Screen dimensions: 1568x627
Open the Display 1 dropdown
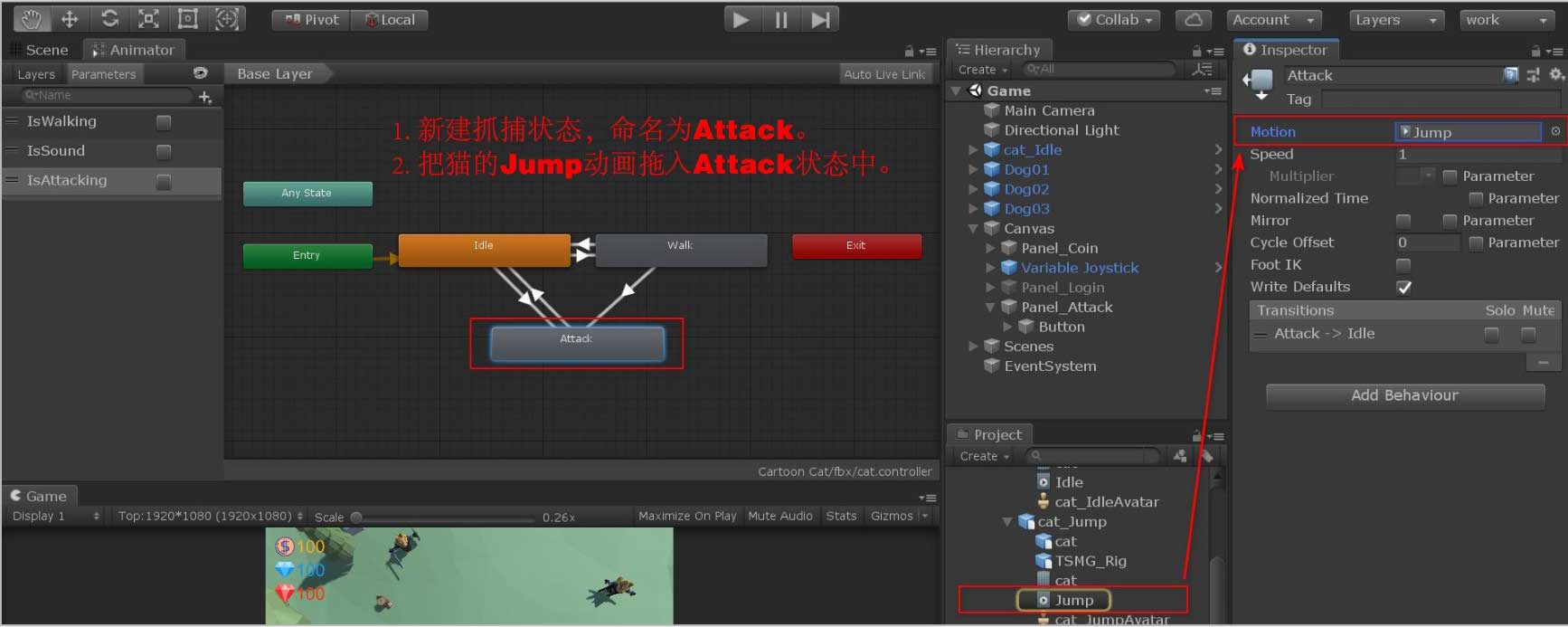(x=56, y=516)
